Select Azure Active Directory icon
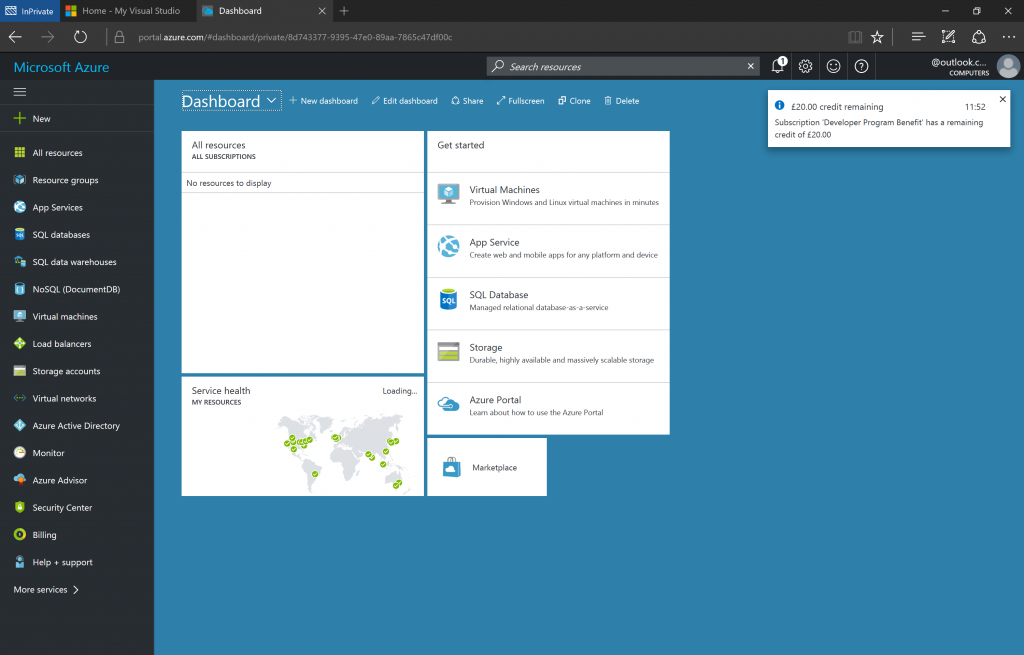The image size is (1024, 655). point(20,425)
